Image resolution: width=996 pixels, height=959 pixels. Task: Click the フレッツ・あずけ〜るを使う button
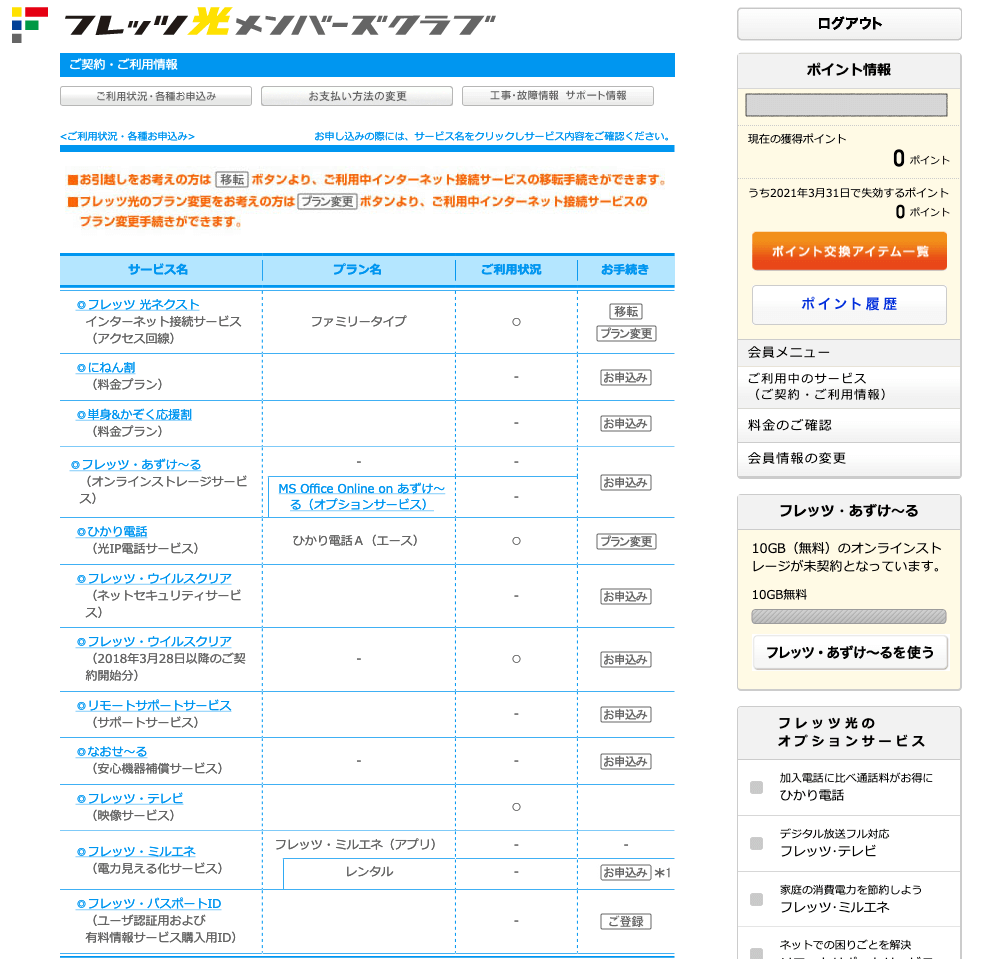[x=850, y=652]
